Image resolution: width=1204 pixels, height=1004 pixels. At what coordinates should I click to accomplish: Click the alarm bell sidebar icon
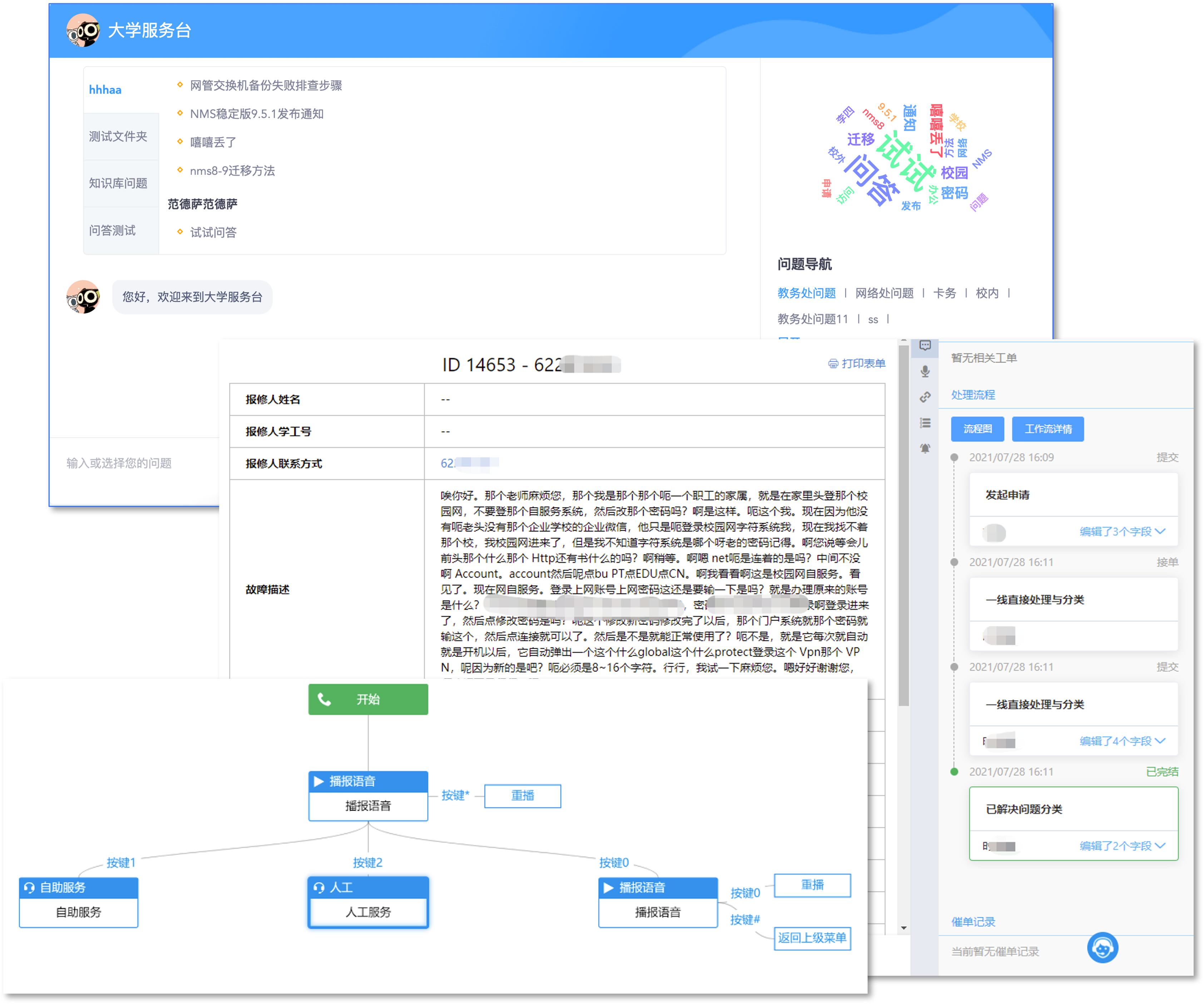[x=925, y=449]
